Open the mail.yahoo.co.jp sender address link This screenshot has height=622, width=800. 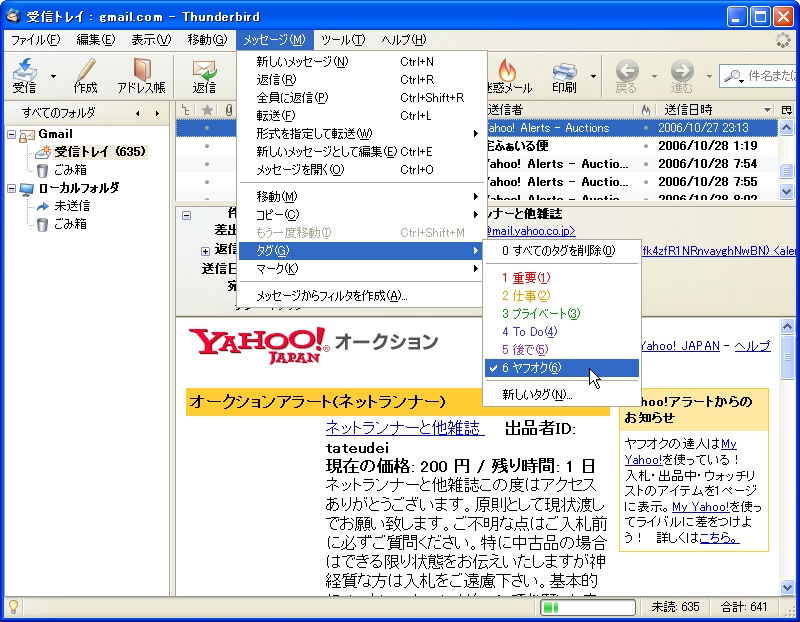pos(531,231)
